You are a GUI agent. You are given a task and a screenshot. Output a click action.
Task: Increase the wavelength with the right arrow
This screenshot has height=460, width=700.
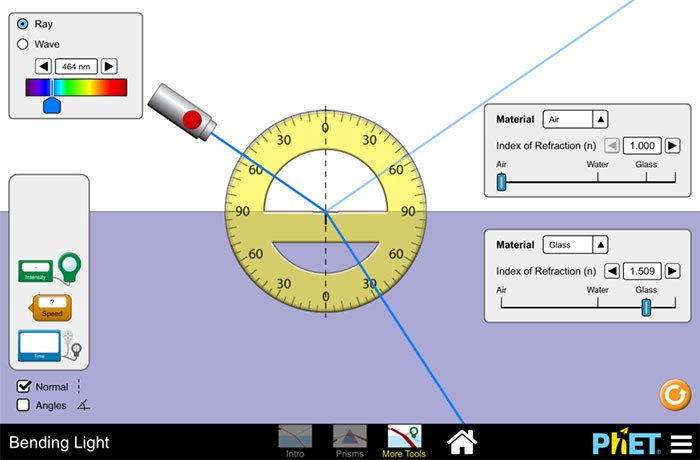coord(109,66)
